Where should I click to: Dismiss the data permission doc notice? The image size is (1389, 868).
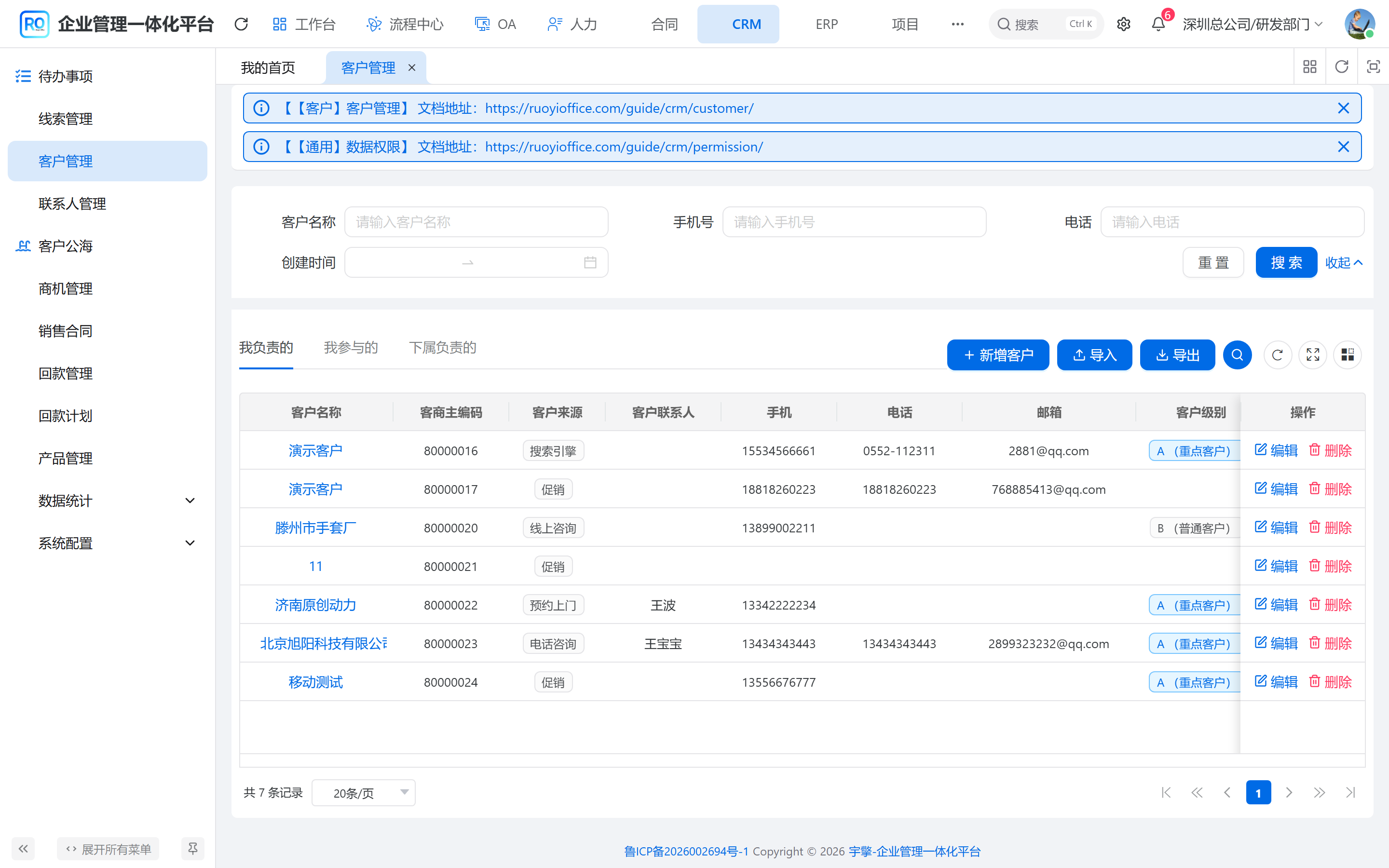1343,147
